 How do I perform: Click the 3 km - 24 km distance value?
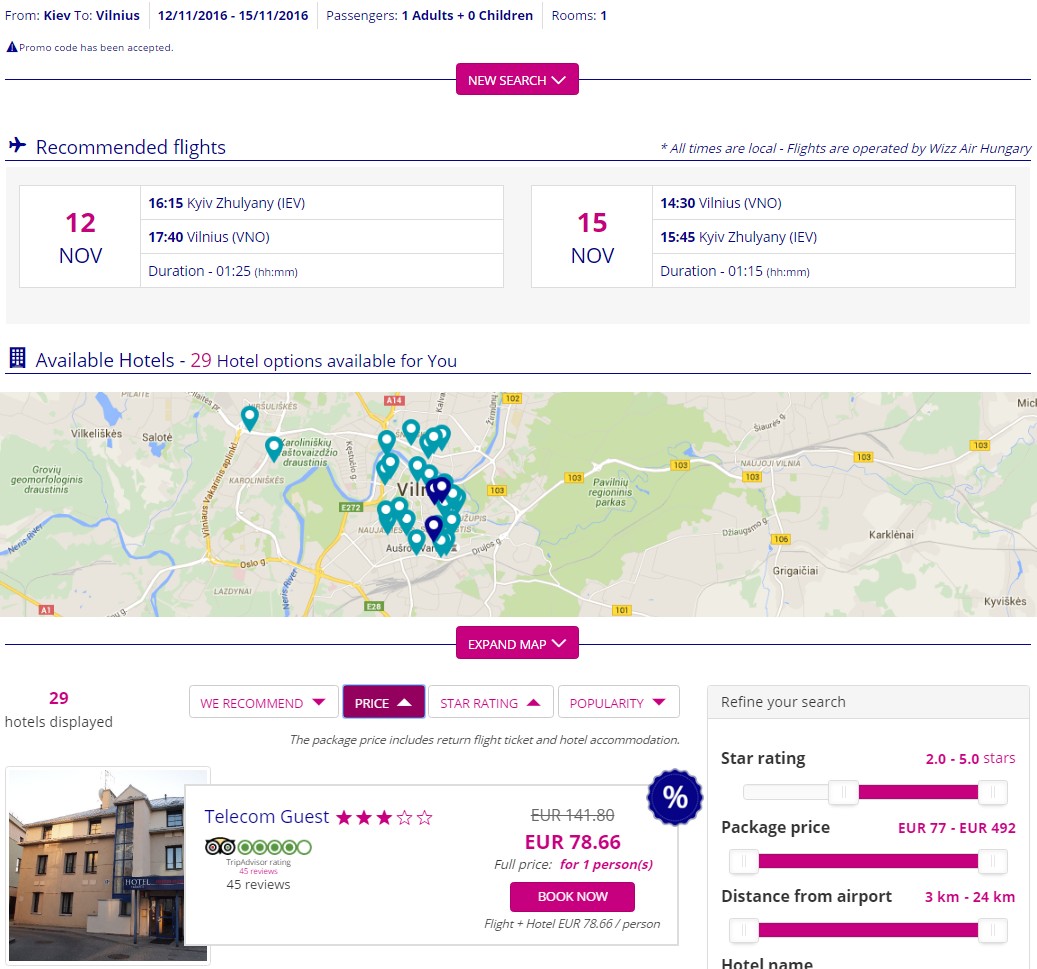970,897
